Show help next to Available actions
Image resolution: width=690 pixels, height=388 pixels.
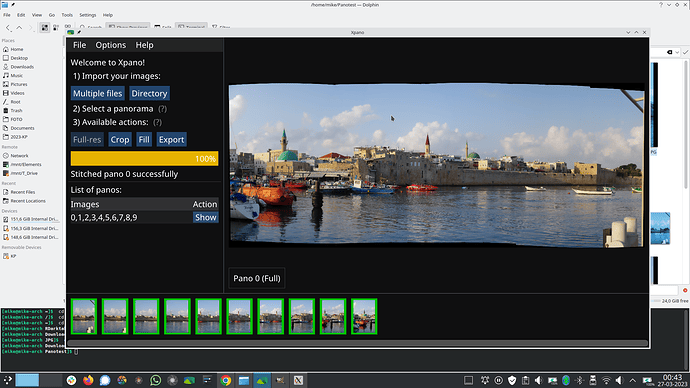coord(158,122)
